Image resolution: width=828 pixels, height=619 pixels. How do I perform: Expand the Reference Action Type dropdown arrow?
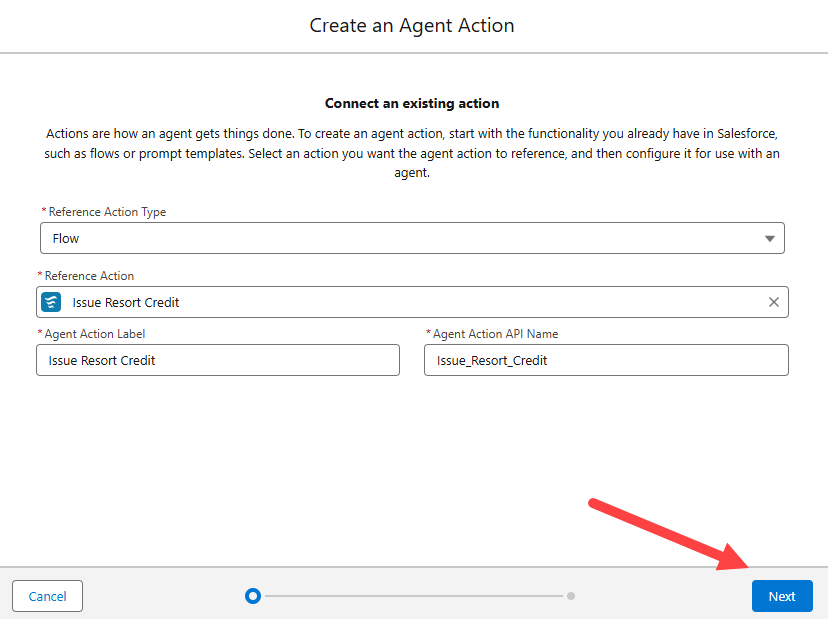coord(769,239)
